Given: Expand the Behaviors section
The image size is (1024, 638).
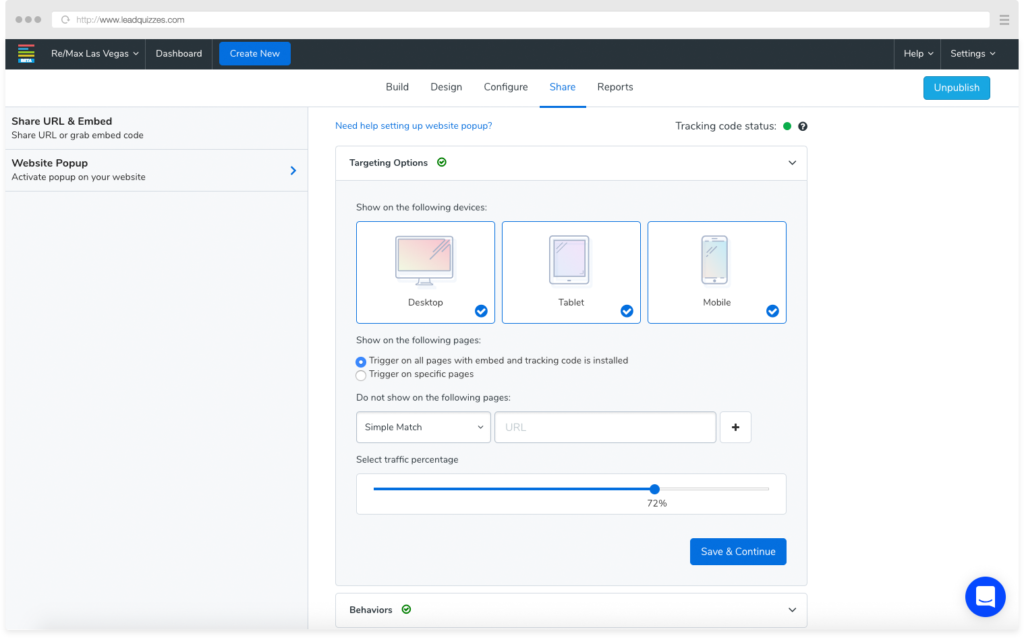Looking at the screenshot, I should click(792, 609).
